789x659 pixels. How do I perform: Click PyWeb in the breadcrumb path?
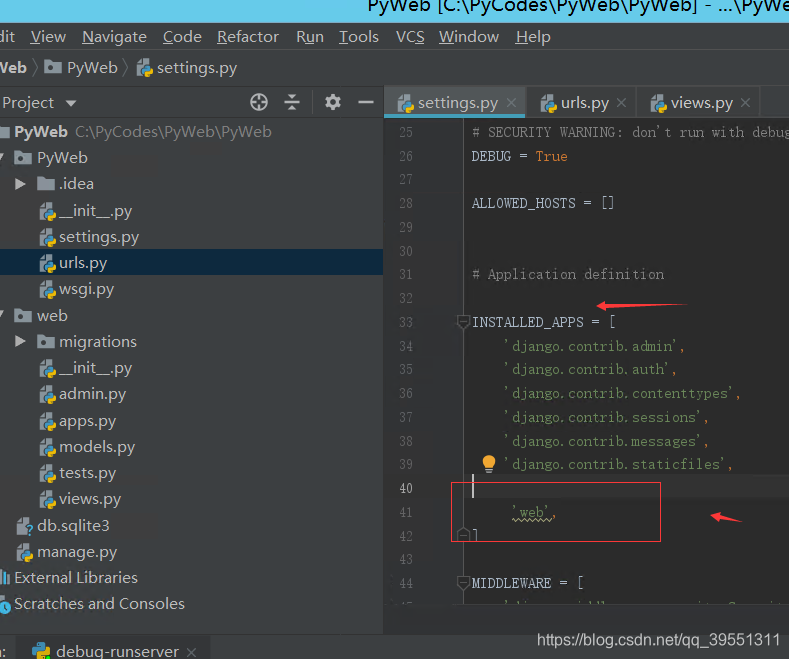click(92, 67)
